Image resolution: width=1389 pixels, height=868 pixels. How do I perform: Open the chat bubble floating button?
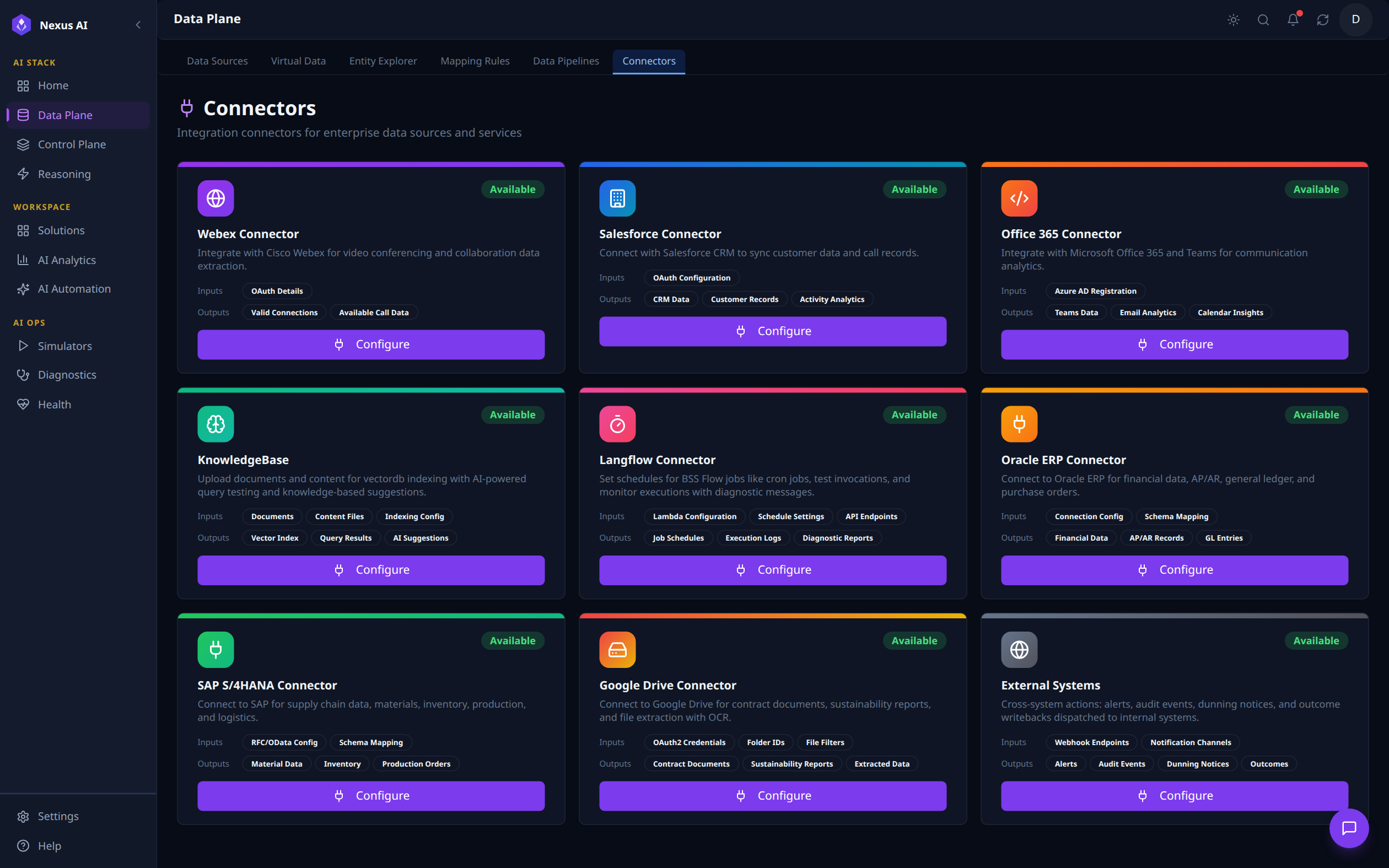1349,828
